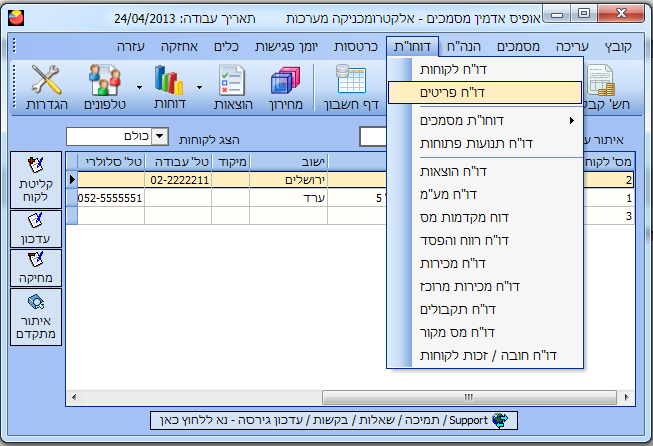Select the ערד city cell
The height and width of the screenshot is (446, 653).
click(x=289, y=198)
